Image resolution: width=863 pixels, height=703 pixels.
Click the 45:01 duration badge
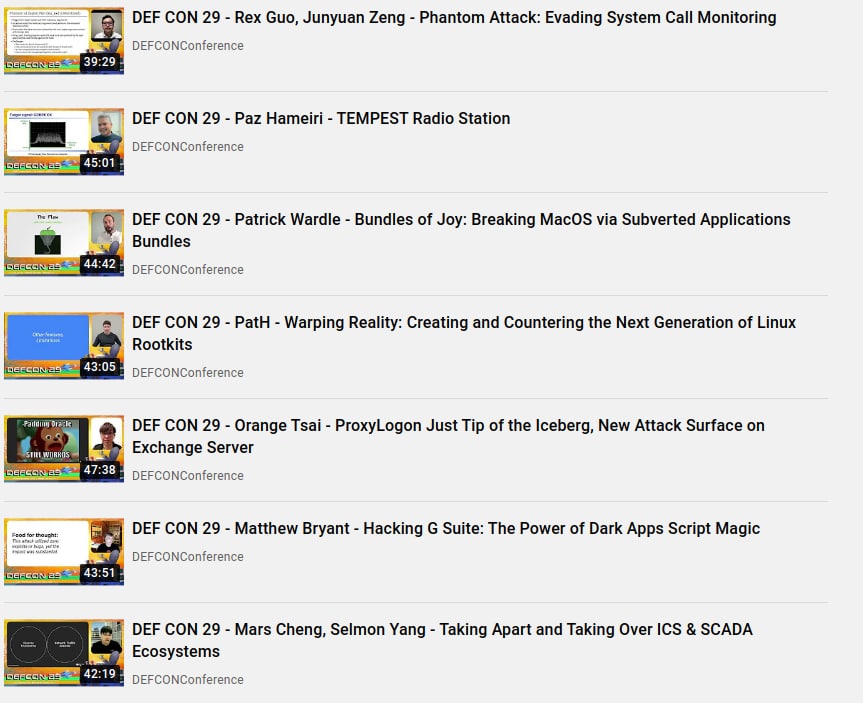[100, 163]
